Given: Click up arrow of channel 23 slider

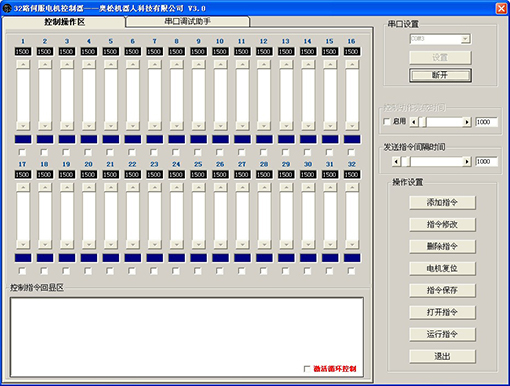Looking at the screenshot, I should [x=155, y=187].
